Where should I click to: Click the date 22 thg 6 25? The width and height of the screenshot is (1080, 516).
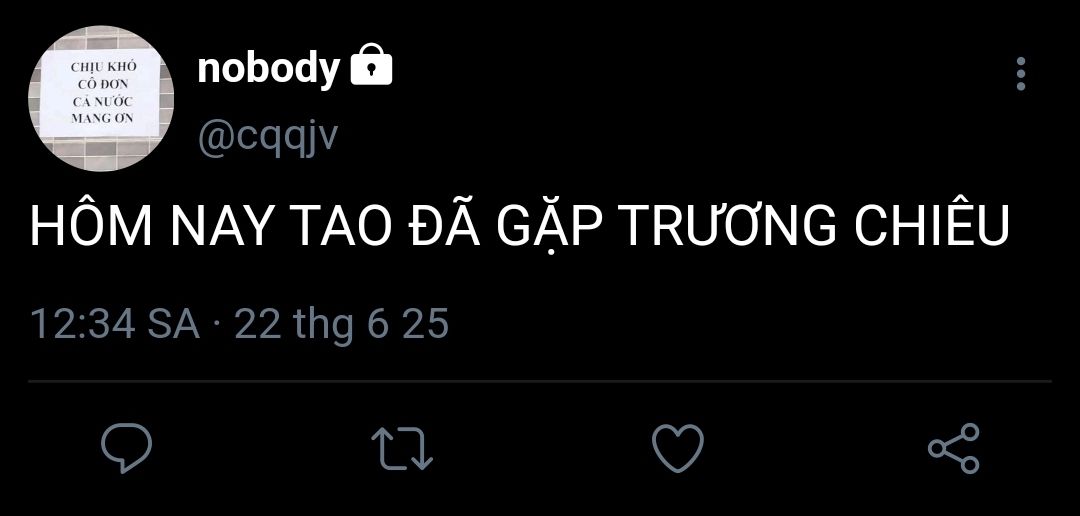pyautogui.click(x=342, y=324)
